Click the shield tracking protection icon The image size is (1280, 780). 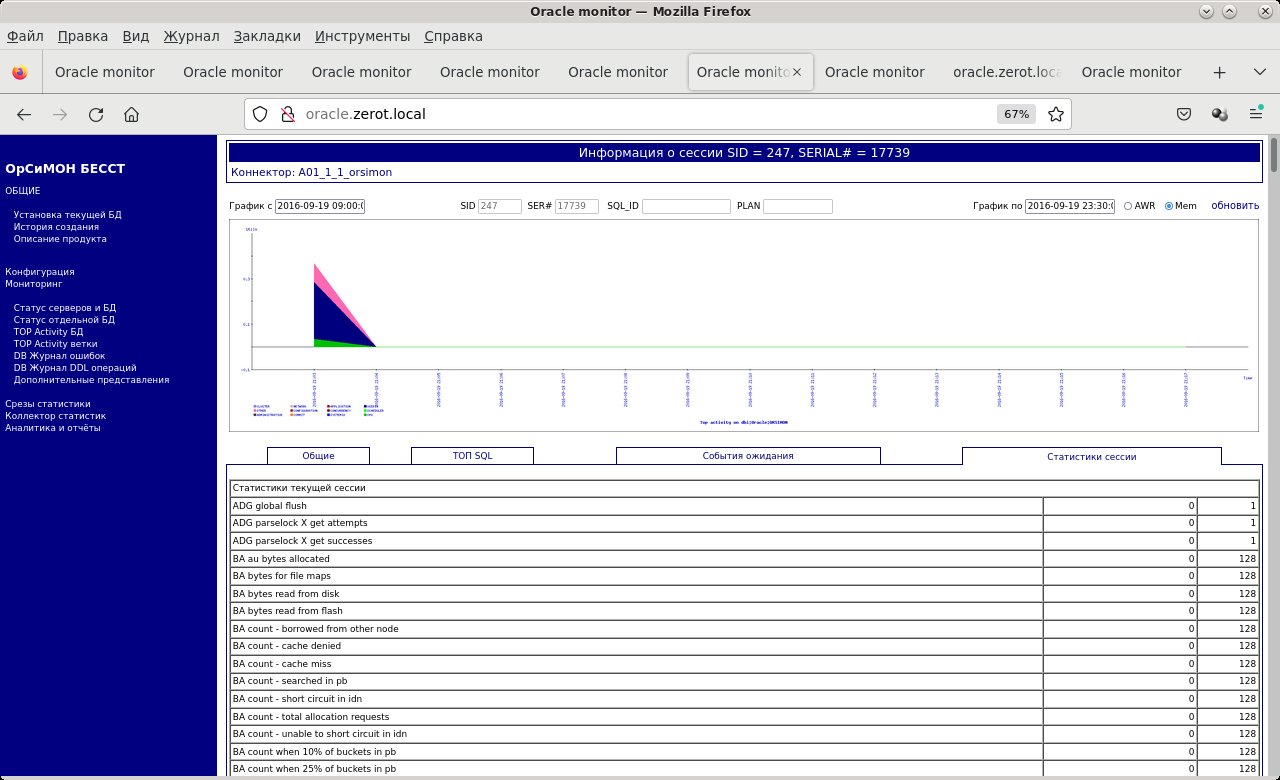coord(260,114)
